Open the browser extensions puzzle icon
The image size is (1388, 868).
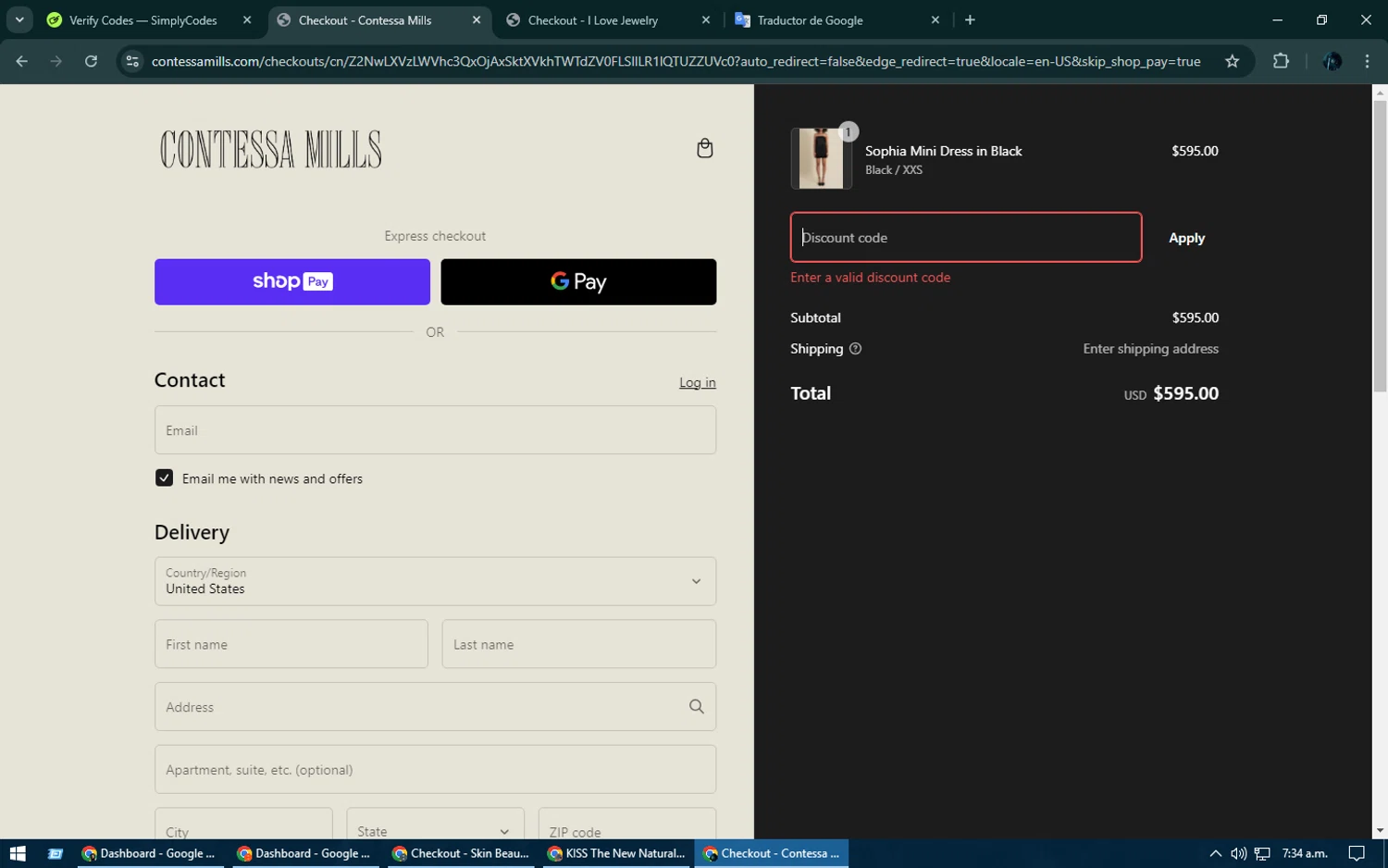[x=1281, y=61]
